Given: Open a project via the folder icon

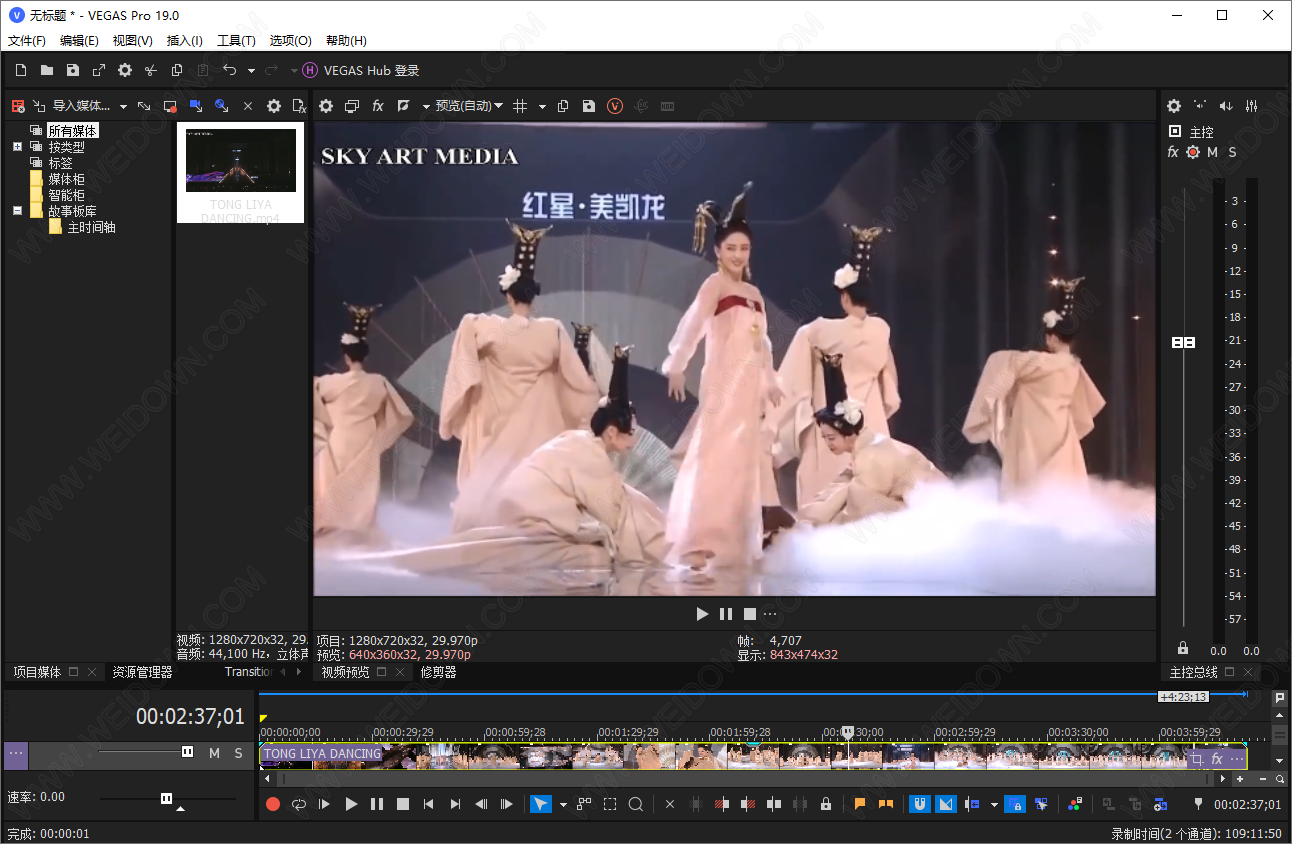Looking at the screenshot, I should click(47, 70).
